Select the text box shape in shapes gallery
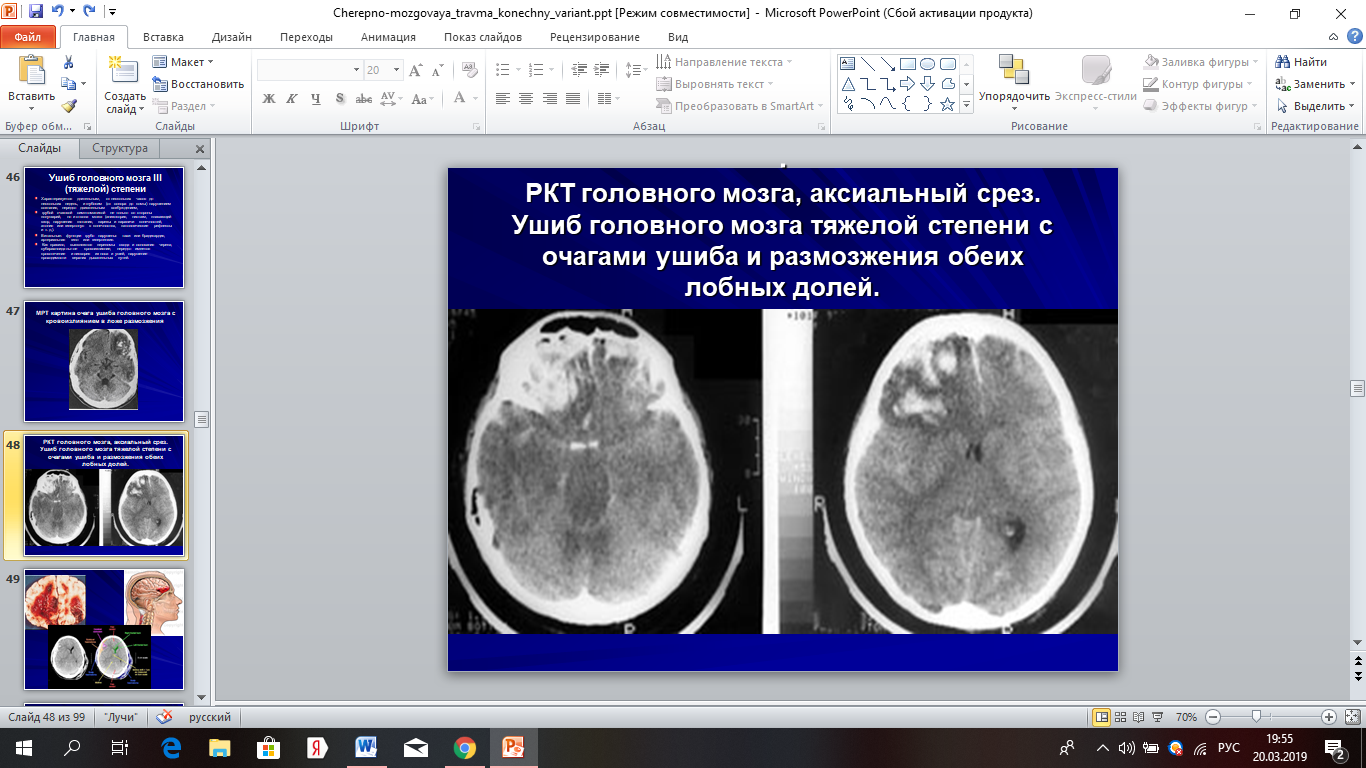This screenshot has height=768, width=1366. click(x=848, y=63)
